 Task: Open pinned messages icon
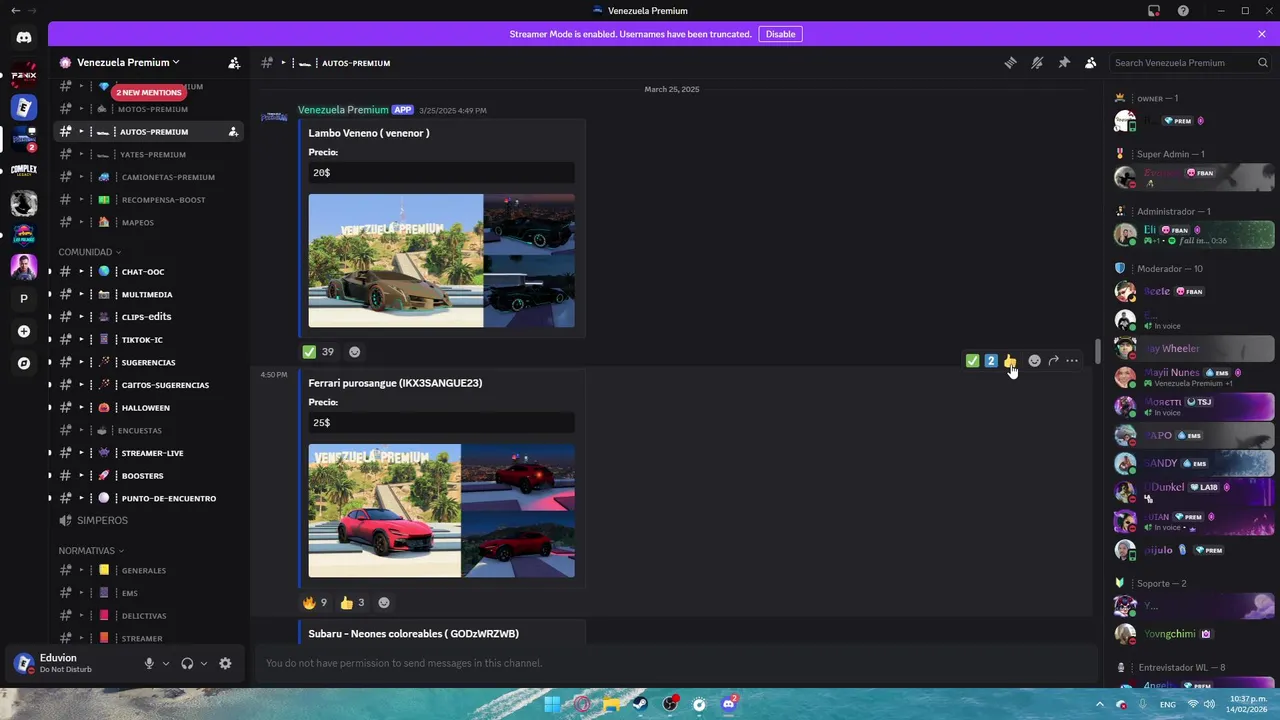pos(1064,63)
